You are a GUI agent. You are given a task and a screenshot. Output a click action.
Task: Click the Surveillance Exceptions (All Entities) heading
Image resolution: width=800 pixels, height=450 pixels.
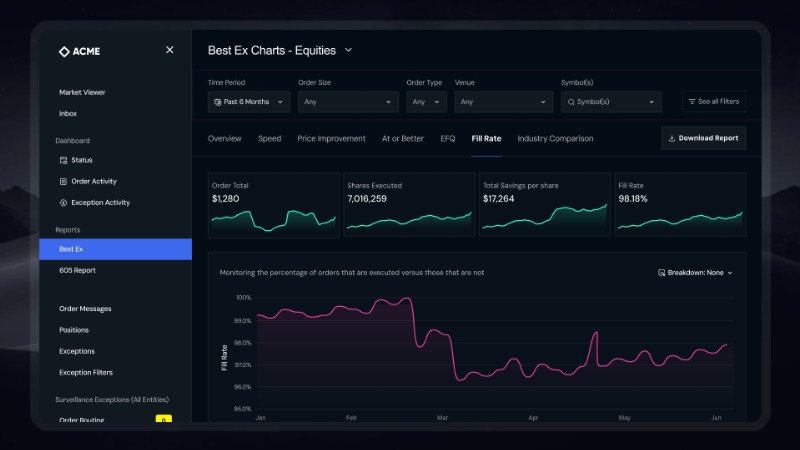[112, 400]
